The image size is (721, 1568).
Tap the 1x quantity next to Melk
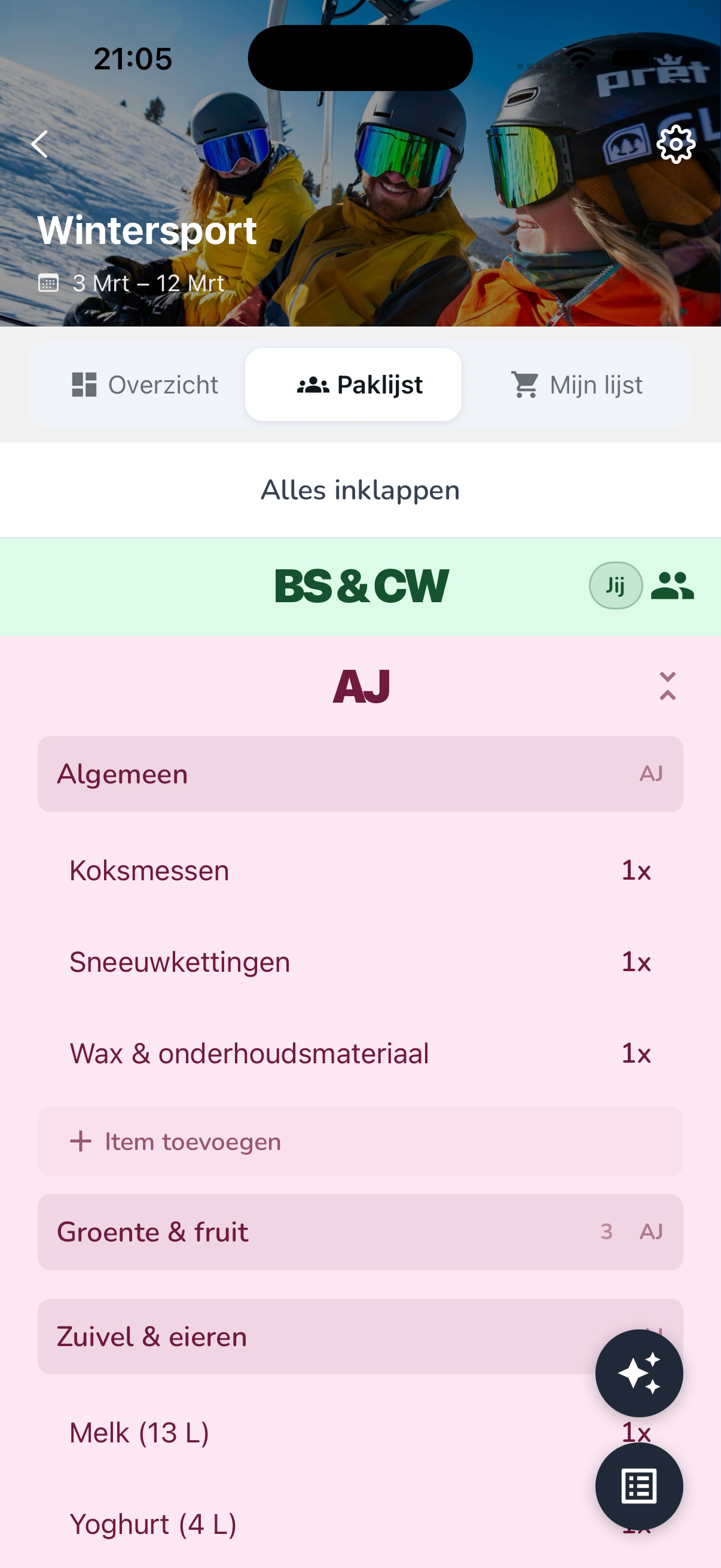coord(636,1432)
